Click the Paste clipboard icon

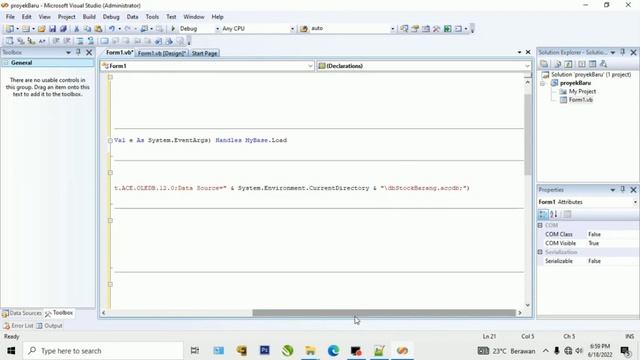[98, 29]
